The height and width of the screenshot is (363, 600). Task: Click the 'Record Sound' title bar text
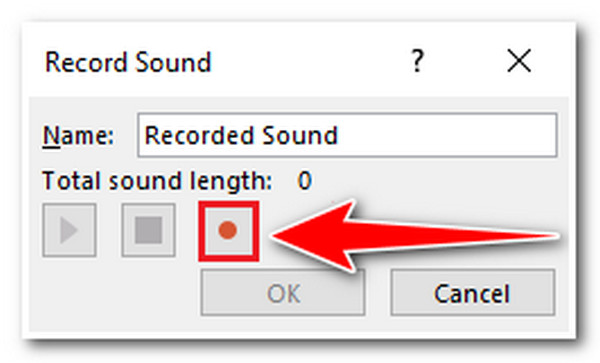point(128,62)
